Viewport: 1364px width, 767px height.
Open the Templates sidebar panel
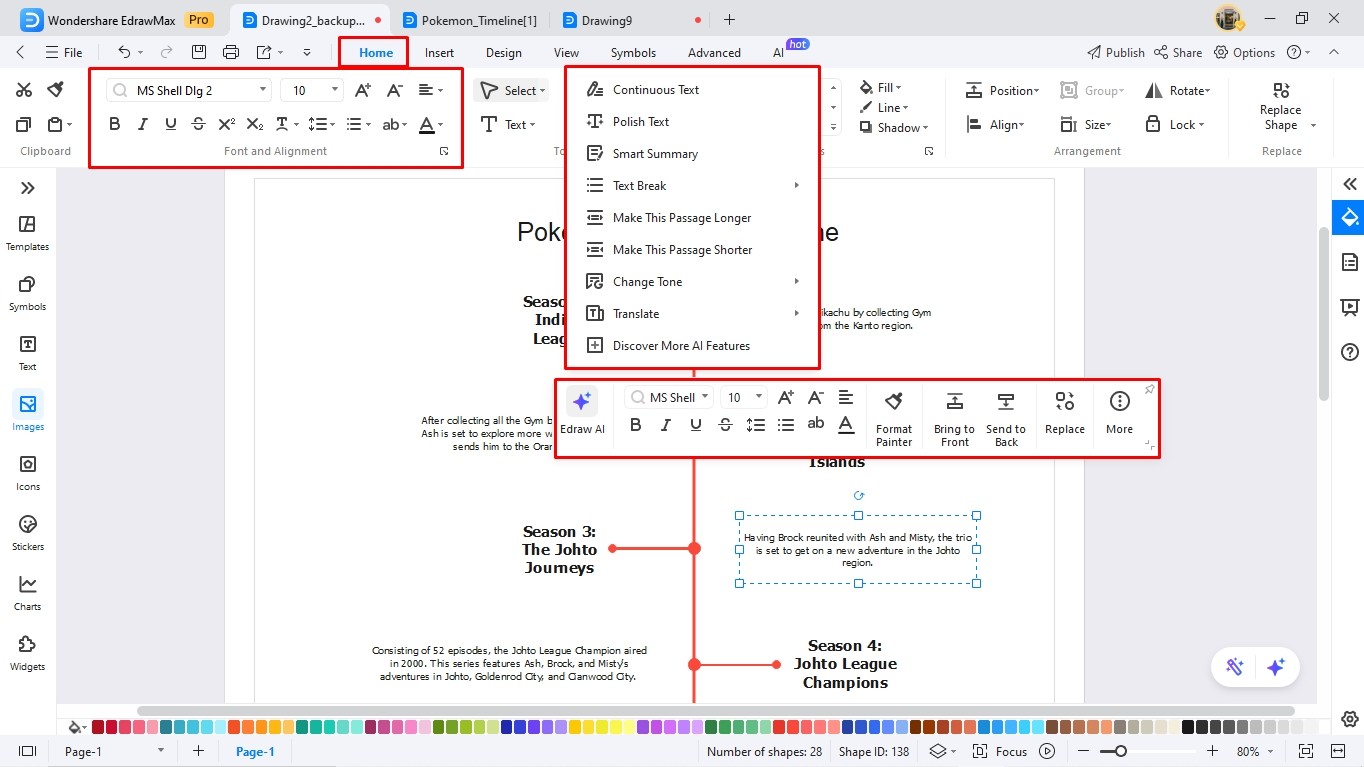click(x=28, y=233)
